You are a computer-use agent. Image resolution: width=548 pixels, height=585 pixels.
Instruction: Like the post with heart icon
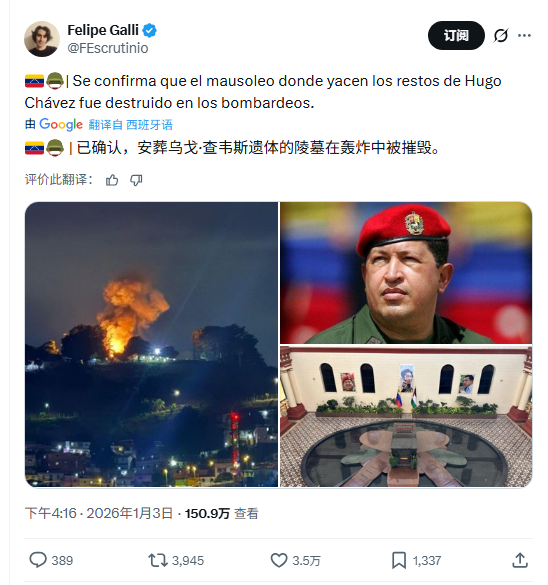tap(279, 560)
